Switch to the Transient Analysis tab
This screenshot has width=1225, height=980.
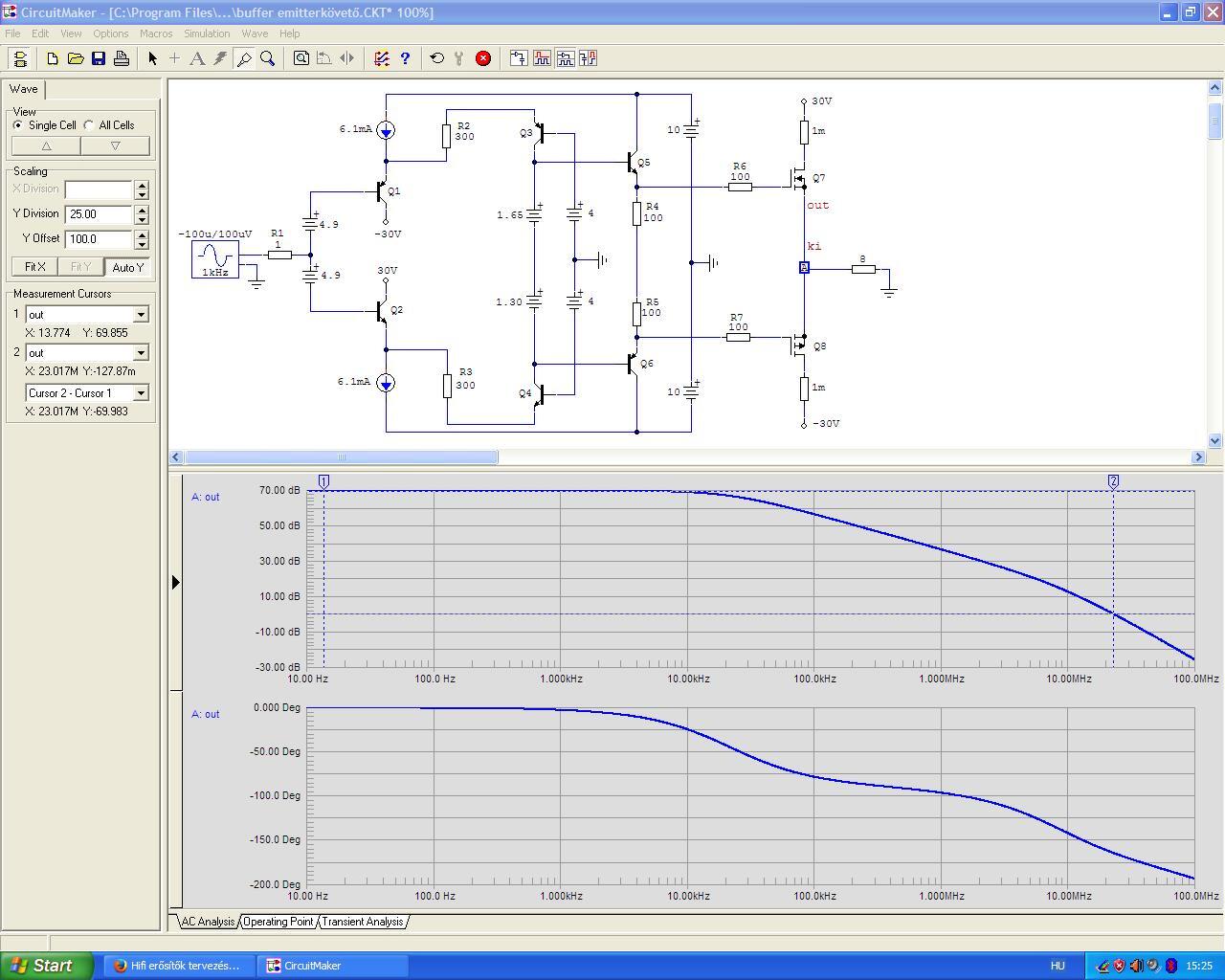click(x=362, y=922)
